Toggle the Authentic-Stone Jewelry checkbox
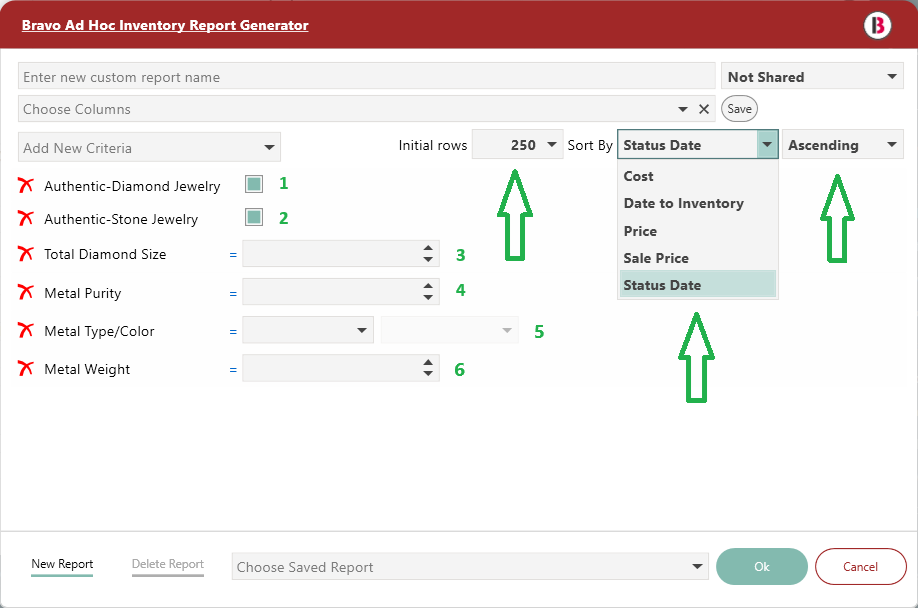This screenshot has width=918, height=608. (254, 217)
